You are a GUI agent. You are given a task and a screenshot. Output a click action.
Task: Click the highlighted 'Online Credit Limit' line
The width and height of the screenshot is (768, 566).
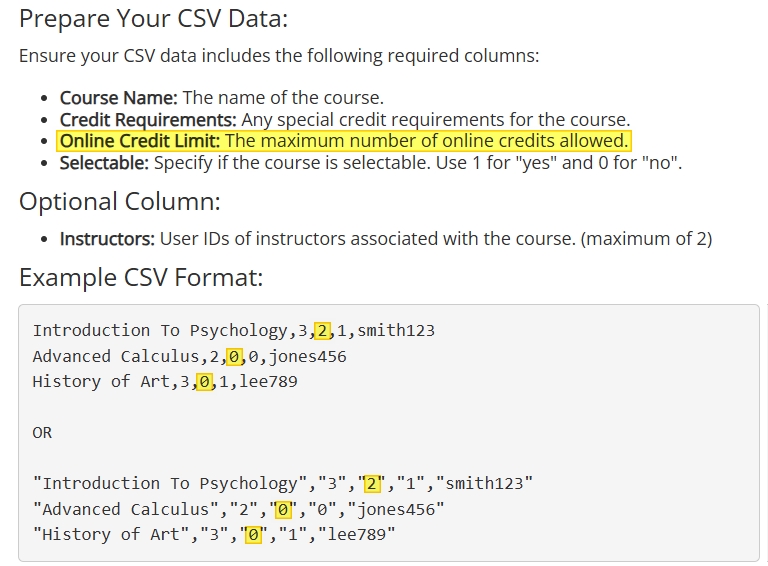pos(344,141)
